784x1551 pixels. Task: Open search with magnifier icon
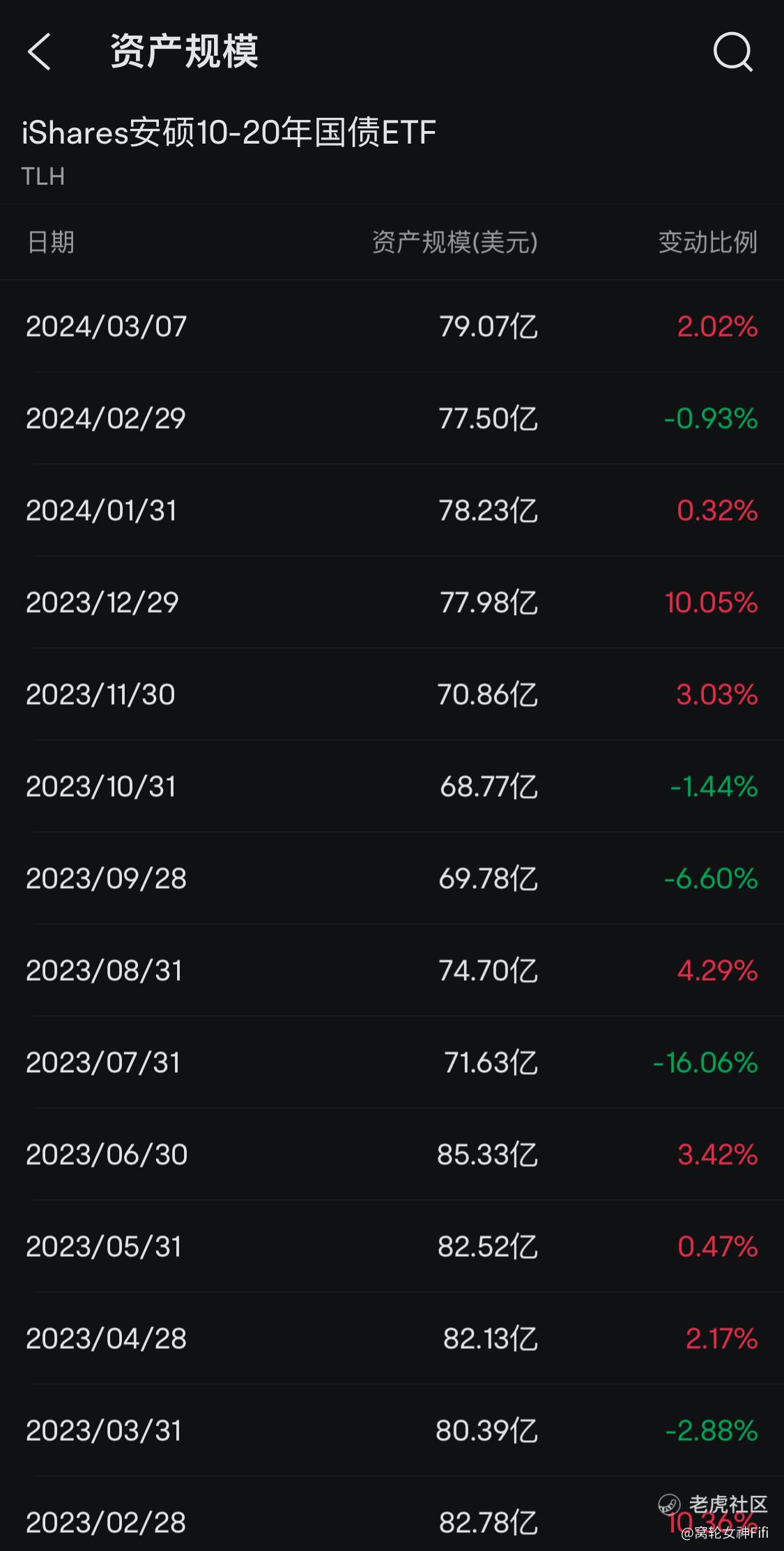733,52
